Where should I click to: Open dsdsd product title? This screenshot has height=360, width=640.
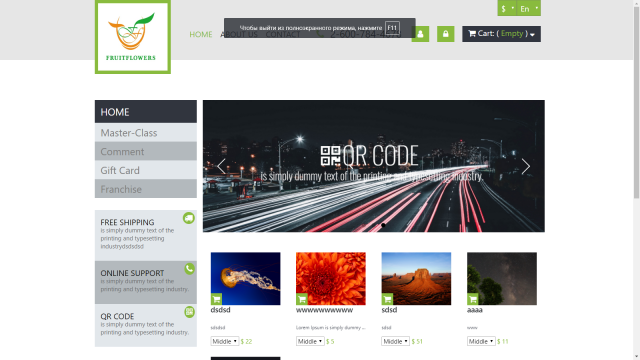pos(220,310)
